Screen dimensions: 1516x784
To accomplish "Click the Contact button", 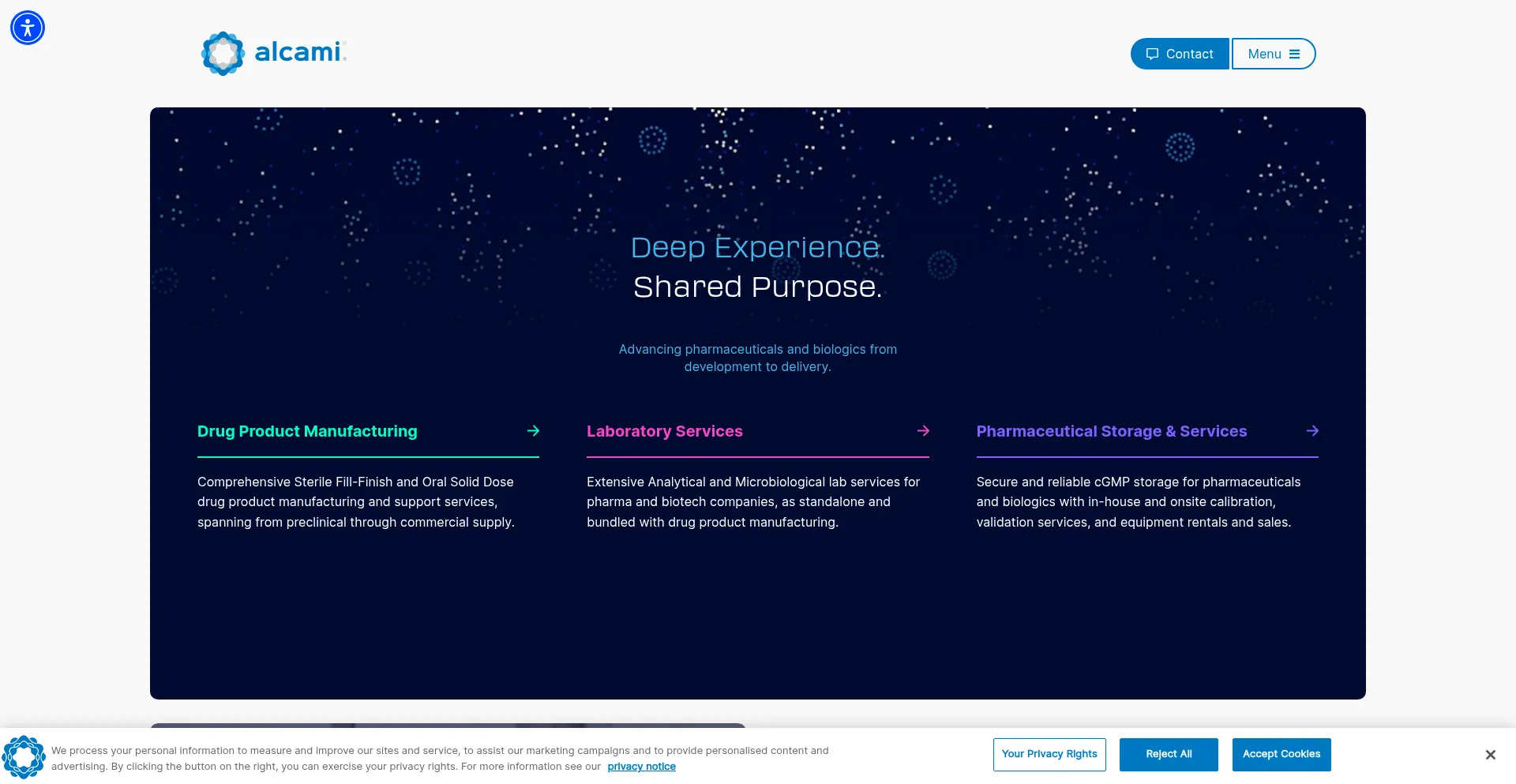I will [x=1180, y=54].
